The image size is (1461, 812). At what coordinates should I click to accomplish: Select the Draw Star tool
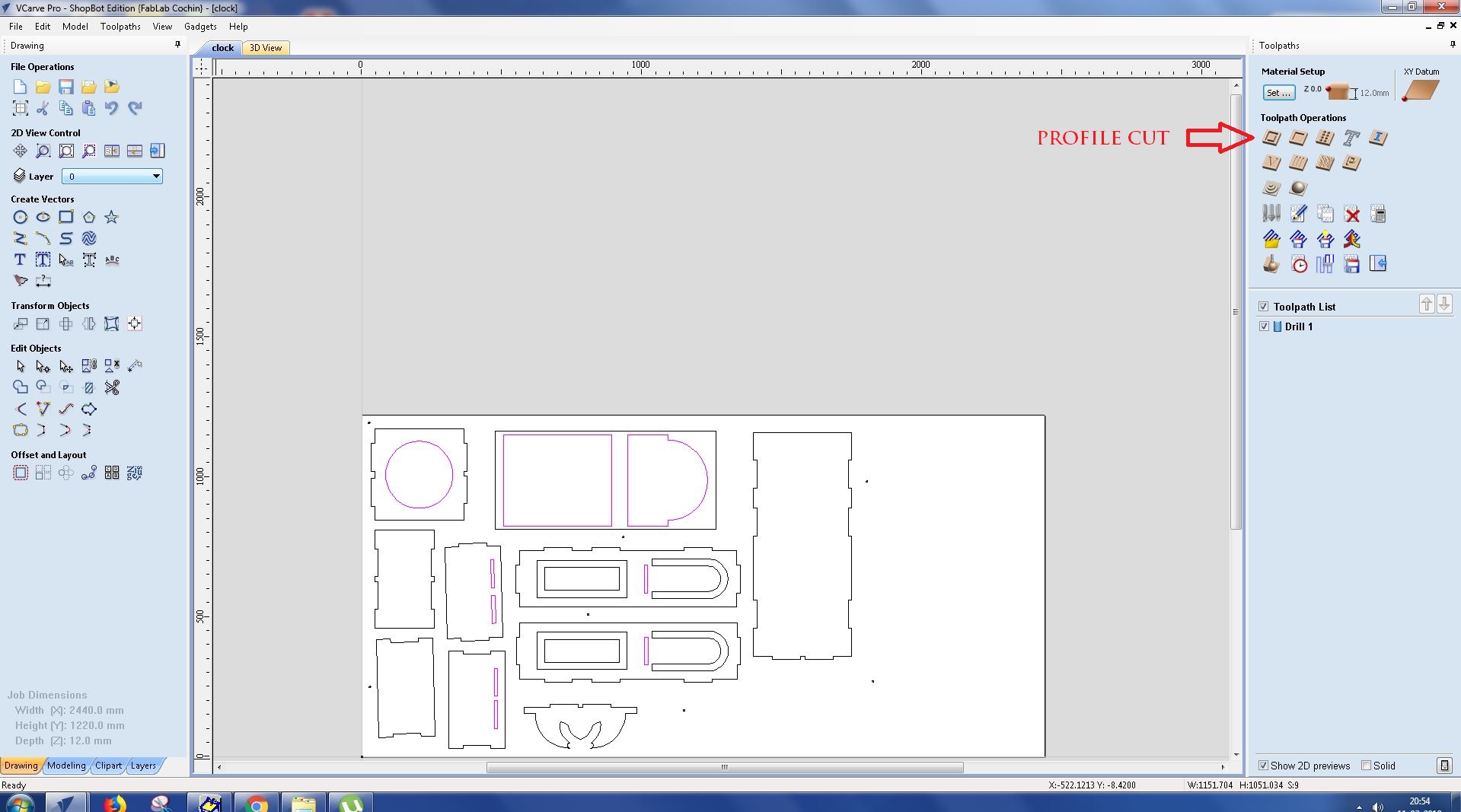click(112, 218)
